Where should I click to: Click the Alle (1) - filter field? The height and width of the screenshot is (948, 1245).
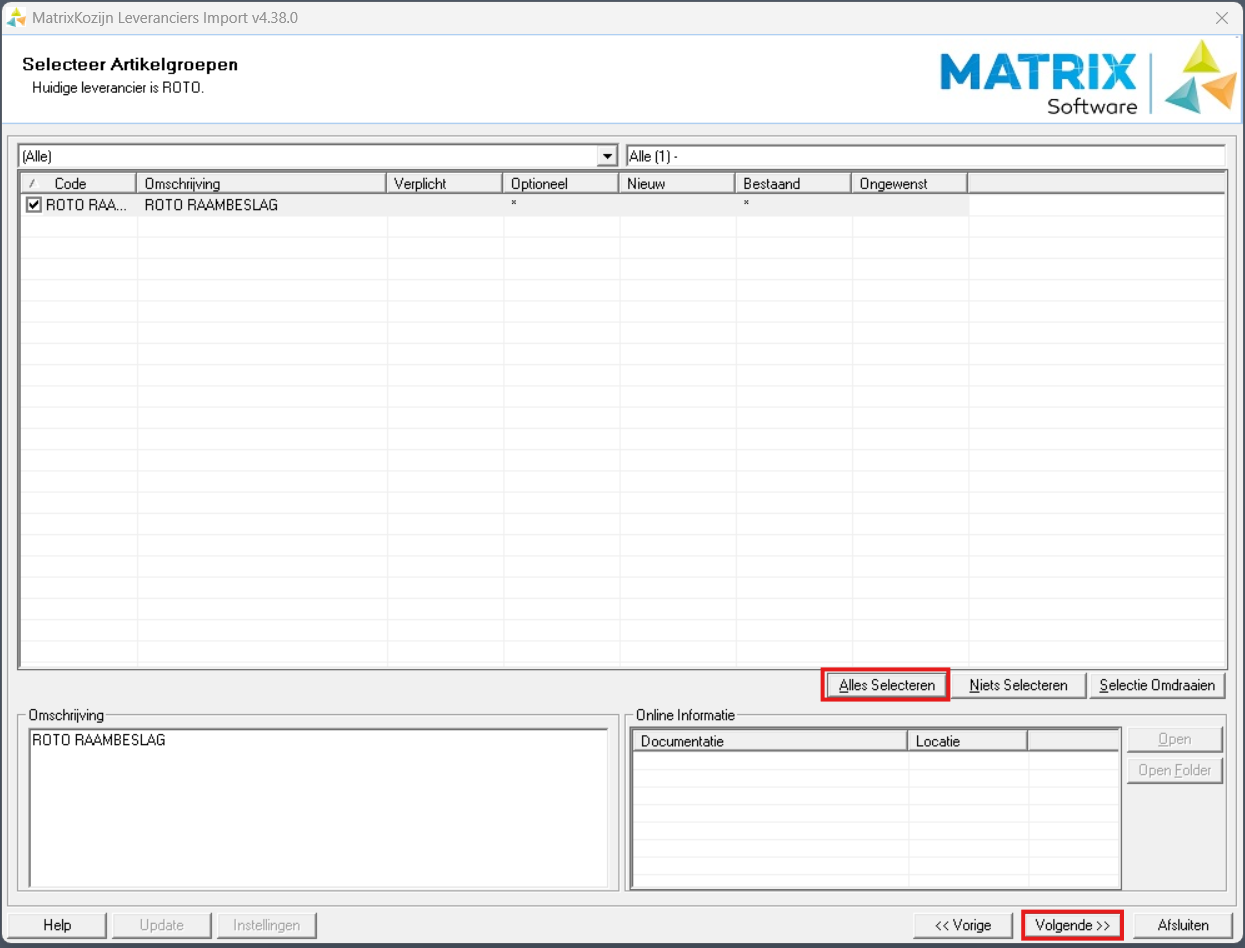925,156
